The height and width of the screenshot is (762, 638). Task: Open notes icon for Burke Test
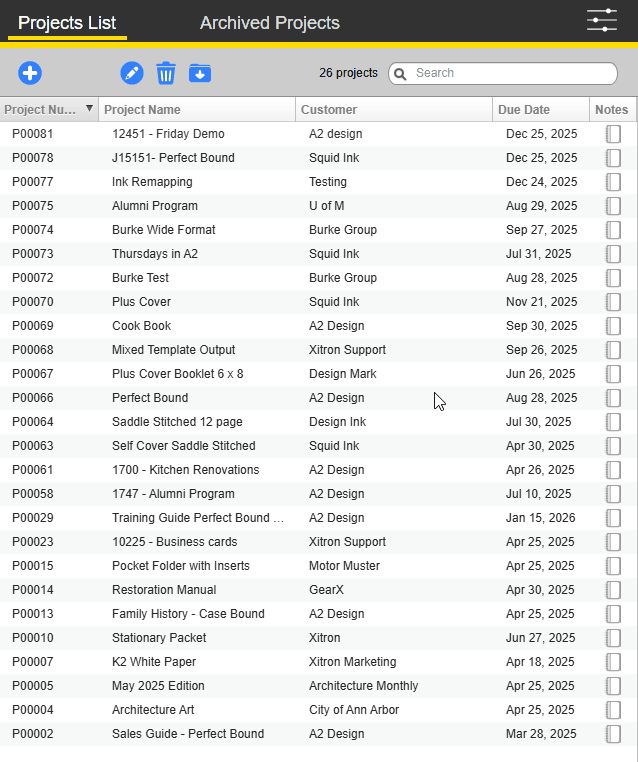coord(613,278)
